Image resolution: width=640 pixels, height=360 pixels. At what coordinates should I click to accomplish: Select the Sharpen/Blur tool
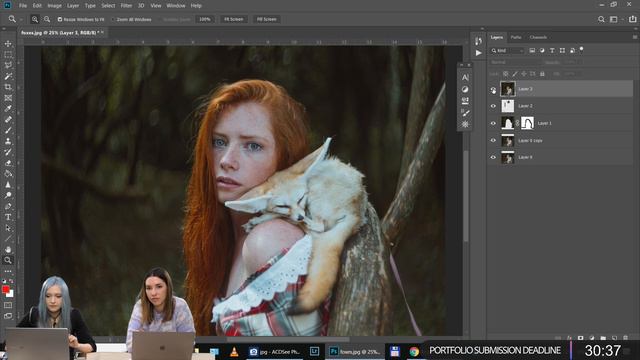click(8, 184)
